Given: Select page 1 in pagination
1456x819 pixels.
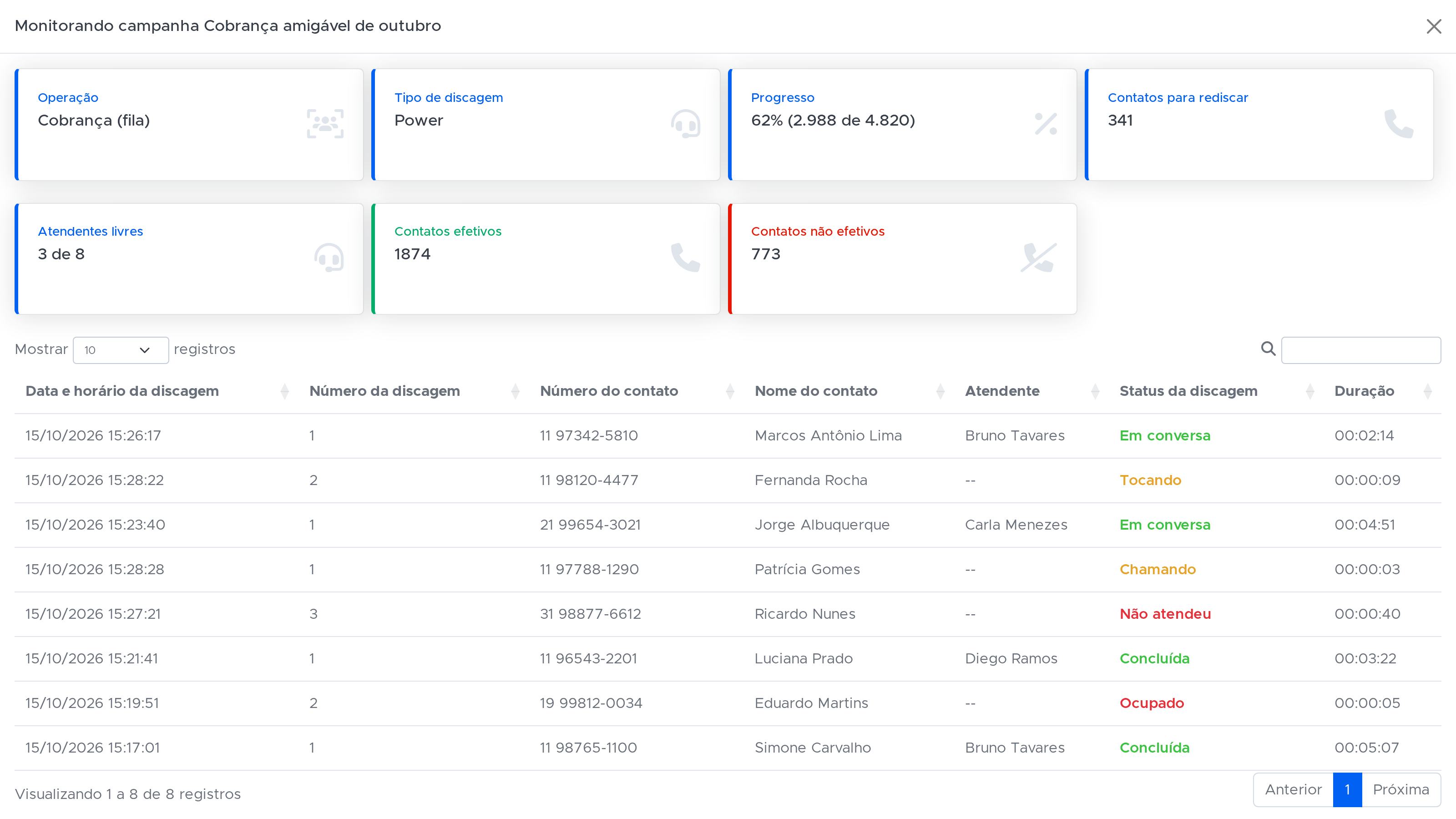Looking at the screenshot, I should [x=1347, y=789].
